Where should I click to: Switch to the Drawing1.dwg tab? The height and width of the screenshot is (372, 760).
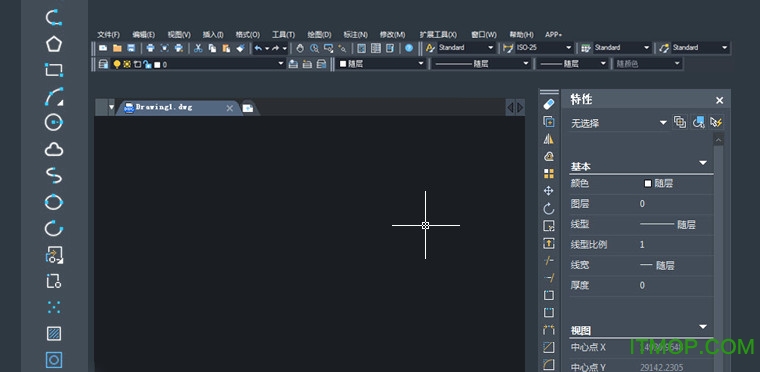pos(165,108)
